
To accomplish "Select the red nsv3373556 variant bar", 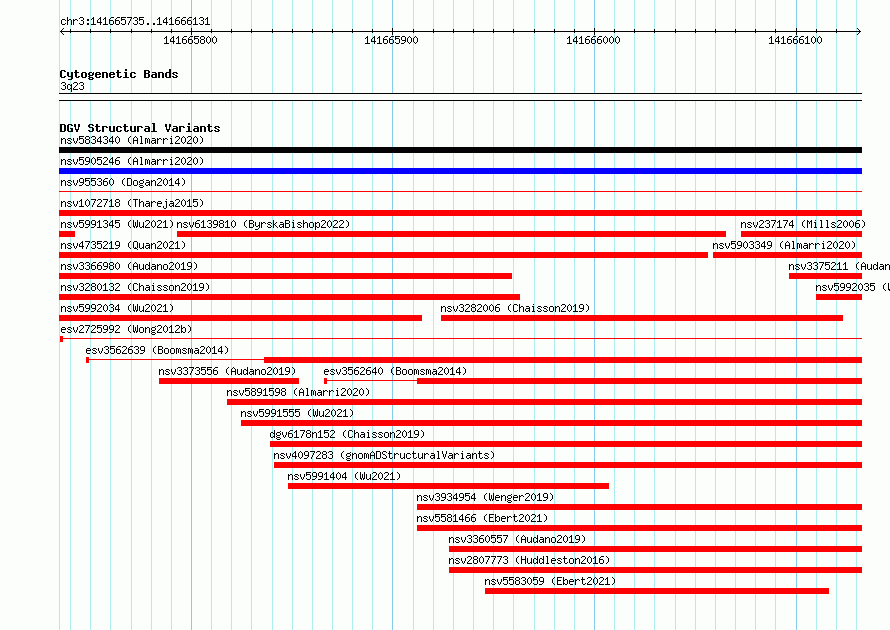I will (x=229, y=381).
